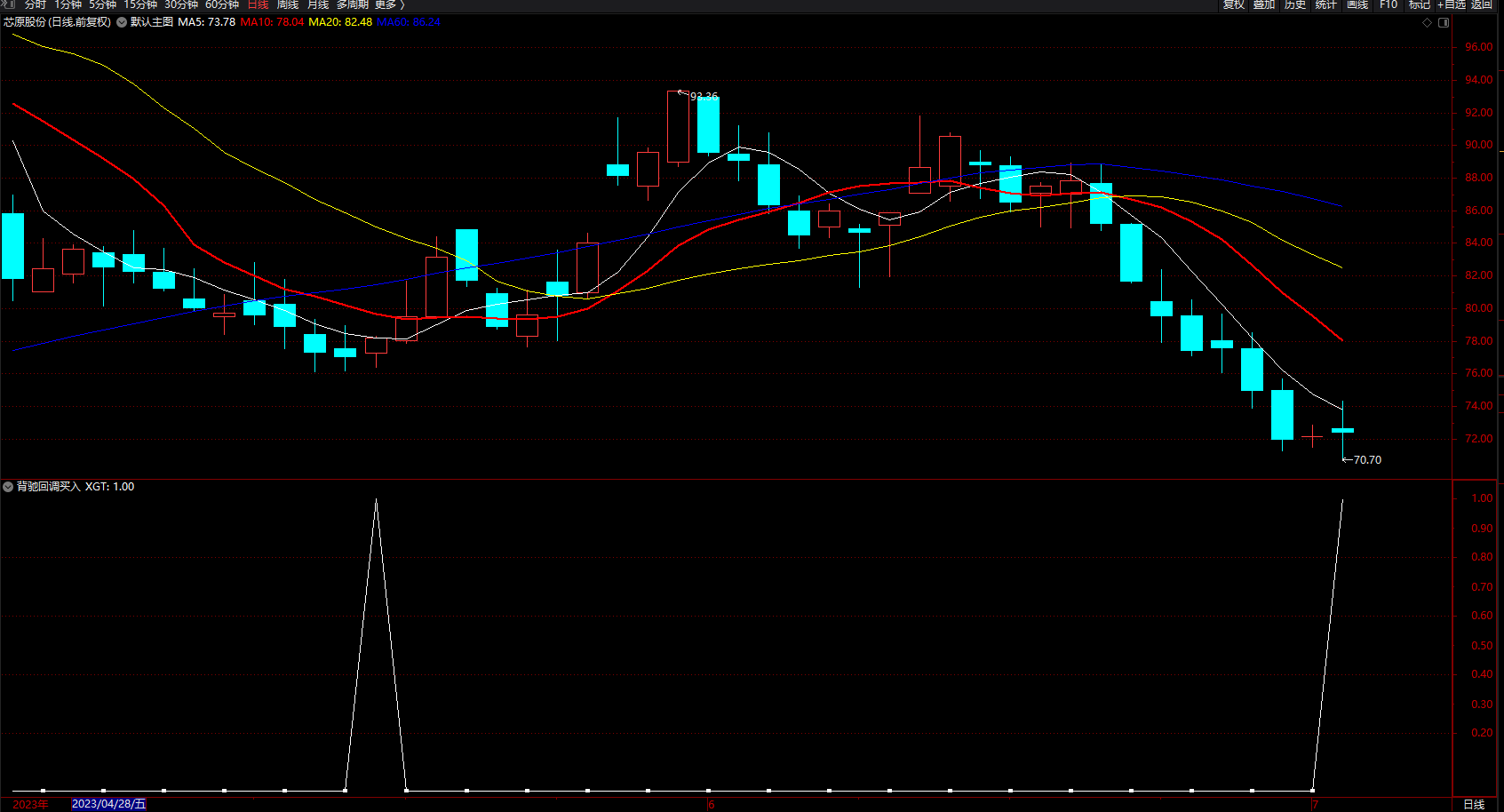Click the 80.00 price axis label
The width and height of the screenshot is (1504, 812).
pos(1479,308)
